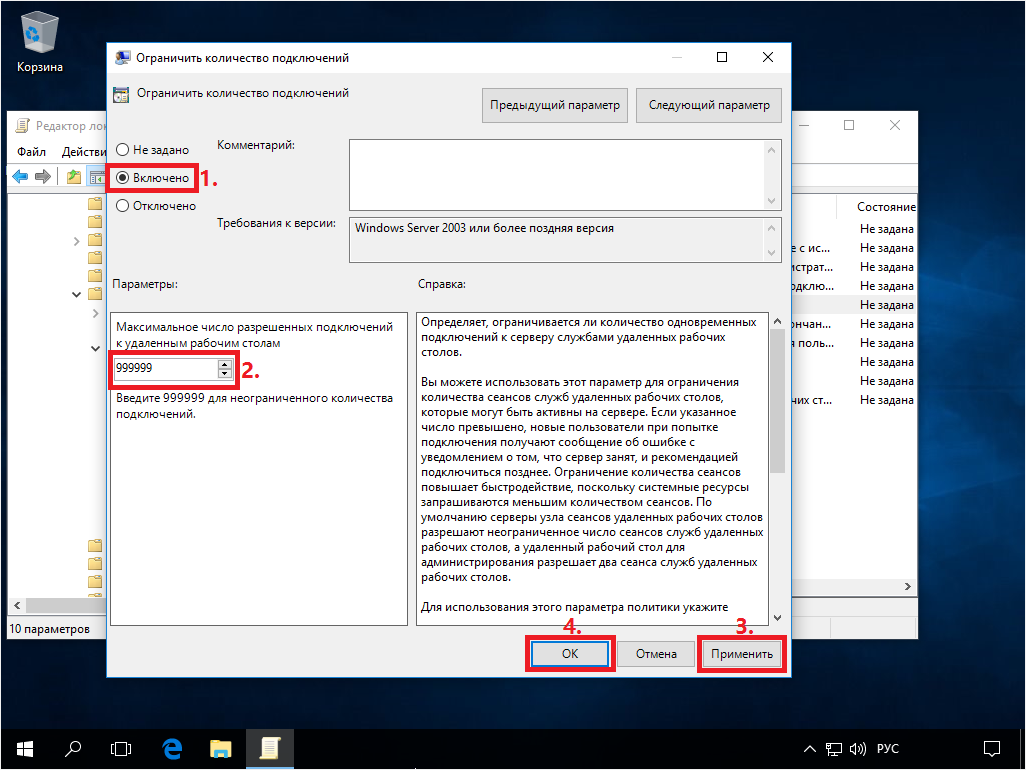The height and width of the screenshot is (770, 1026).
Task: Click the Forward arrow in Group Policy Editor
Action: point(43,177)
